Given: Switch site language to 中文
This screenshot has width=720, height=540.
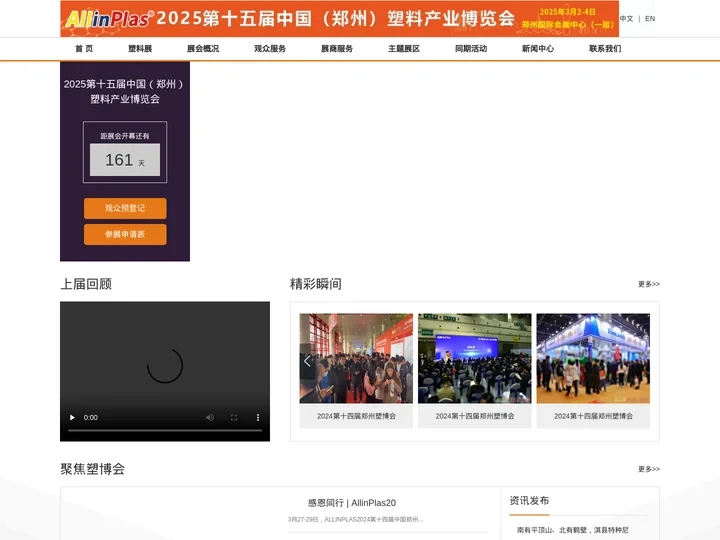Looking at the screenshot, I should [626, 19].
